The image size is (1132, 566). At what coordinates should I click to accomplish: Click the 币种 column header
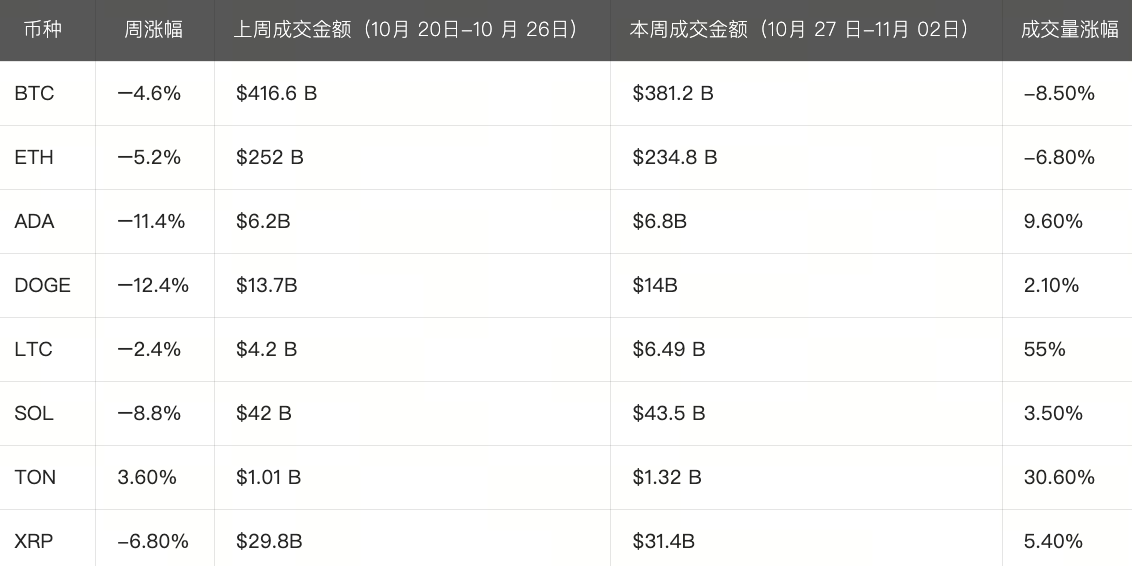(x=42, y=29)
